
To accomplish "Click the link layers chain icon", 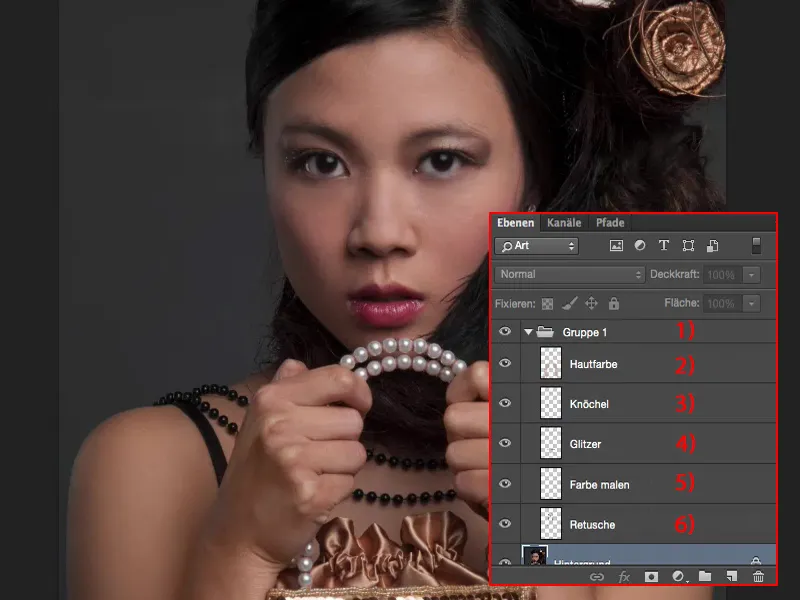I will tap(597, 577).
